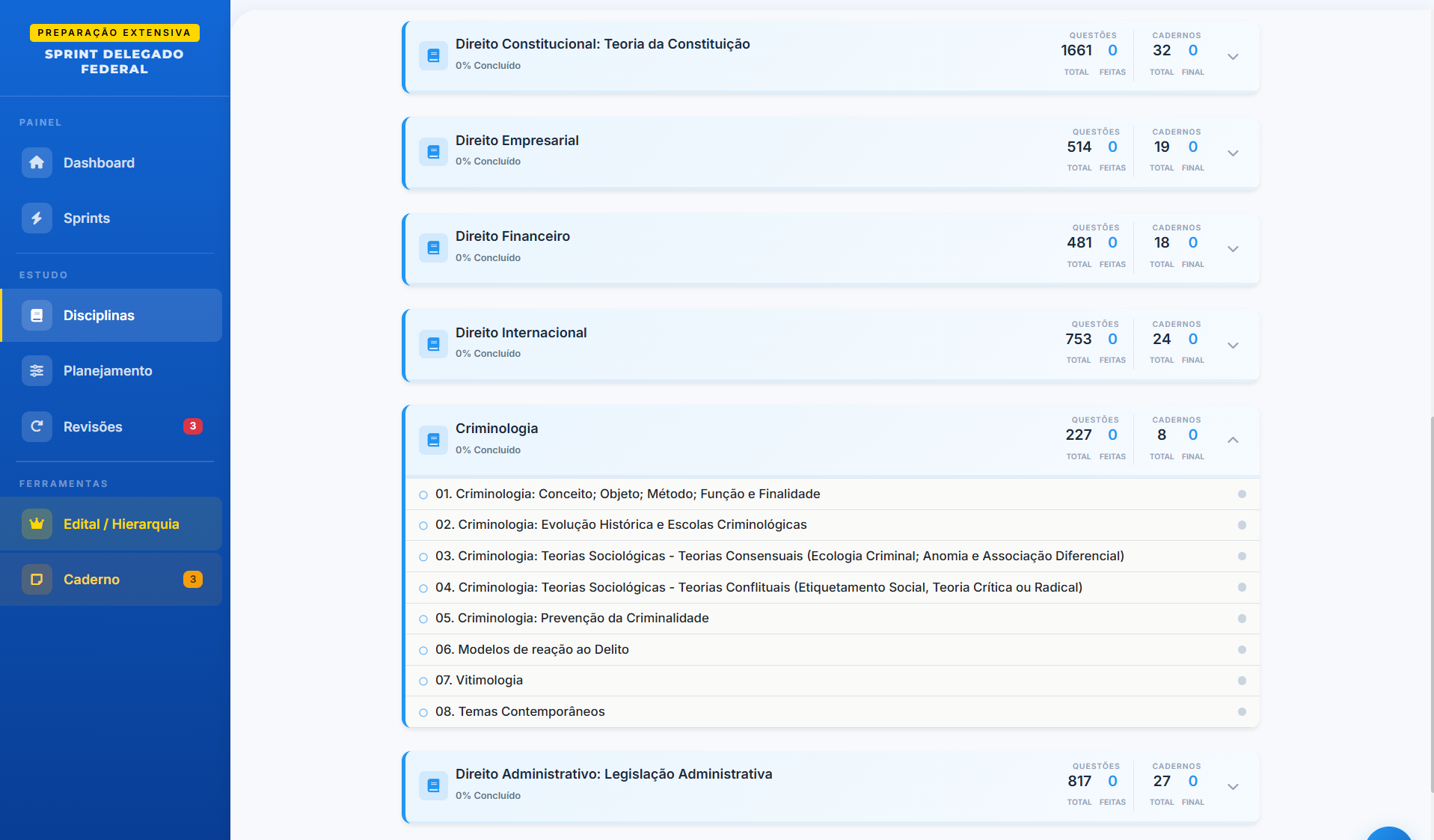Image resolution: width=1434 pixels, height=840 pixels.
Task: Open the Caderno sidebar link
Action: coord(111,579)
